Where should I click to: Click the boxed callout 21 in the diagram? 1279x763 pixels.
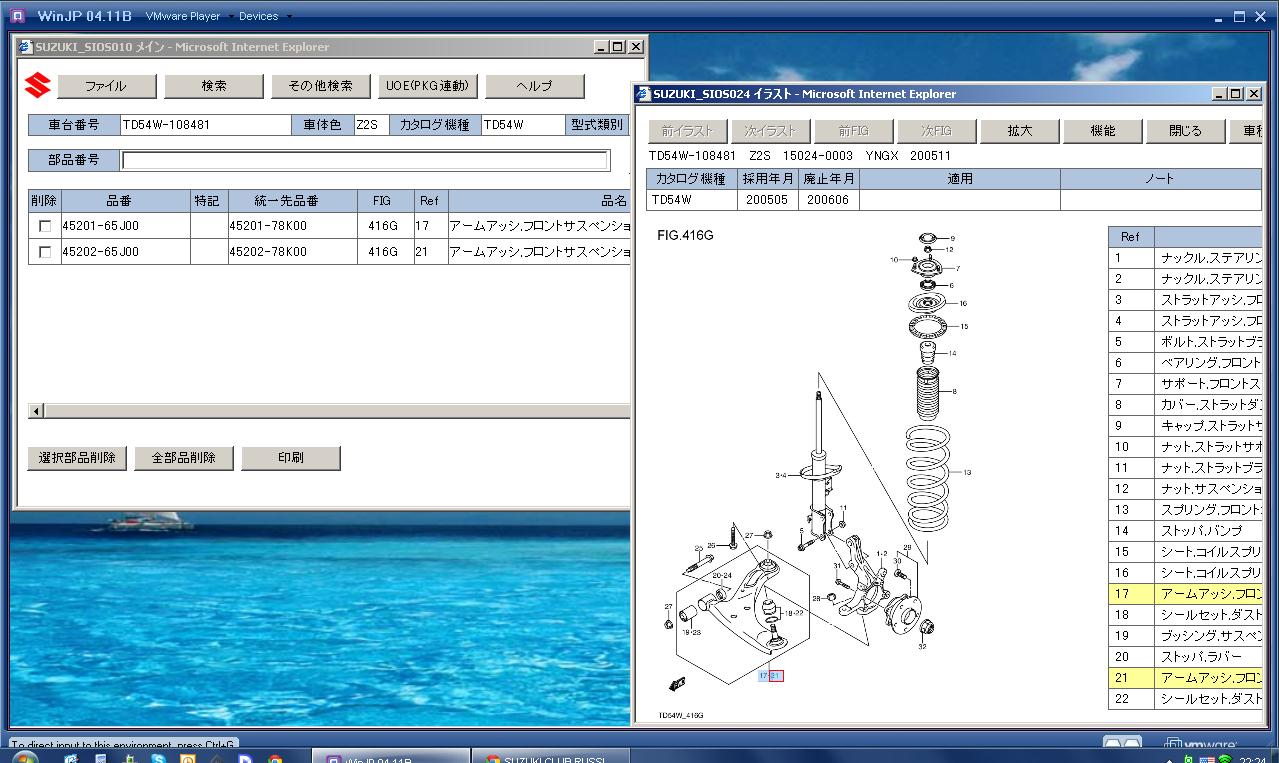tap(777, 677)
